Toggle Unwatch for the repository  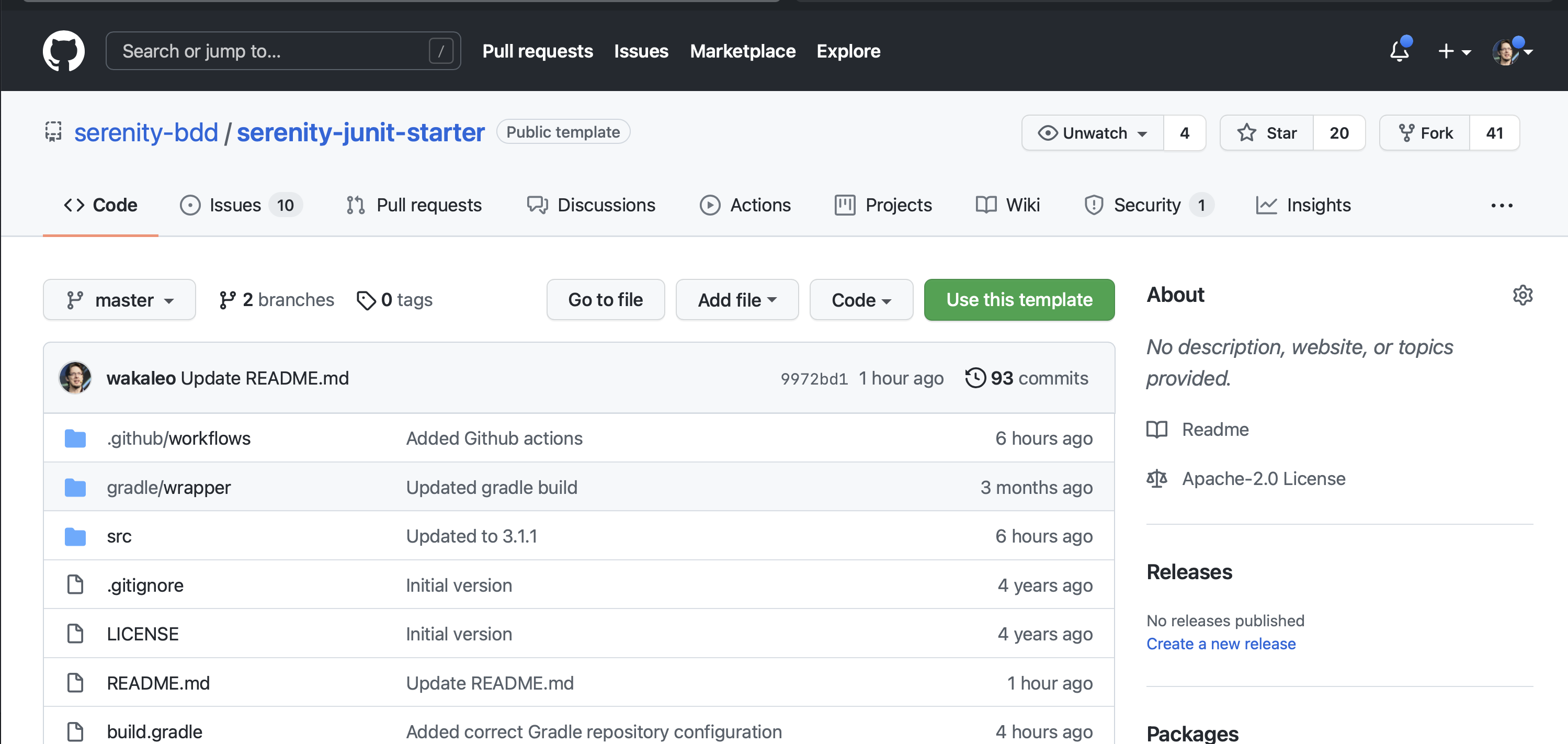pyautogui.click(x=1093, y=133)
